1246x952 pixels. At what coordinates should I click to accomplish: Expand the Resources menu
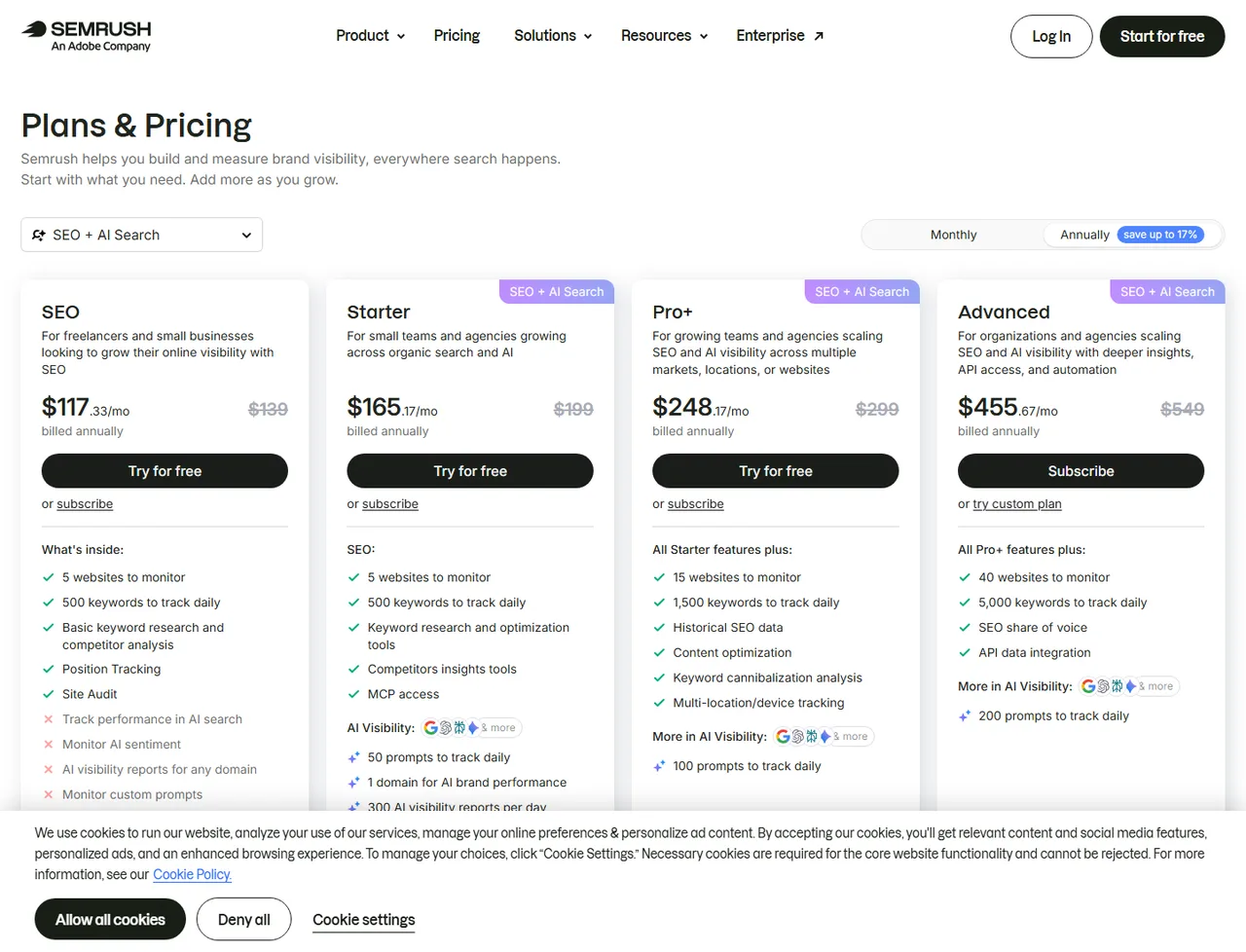664,36
